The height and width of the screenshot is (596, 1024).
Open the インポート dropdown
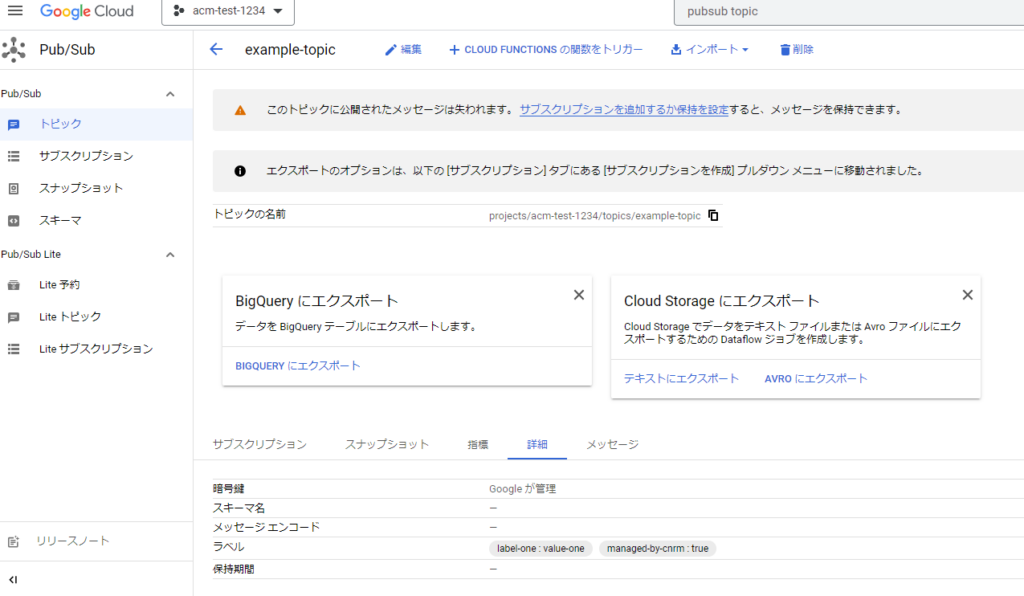click(709, 50)
